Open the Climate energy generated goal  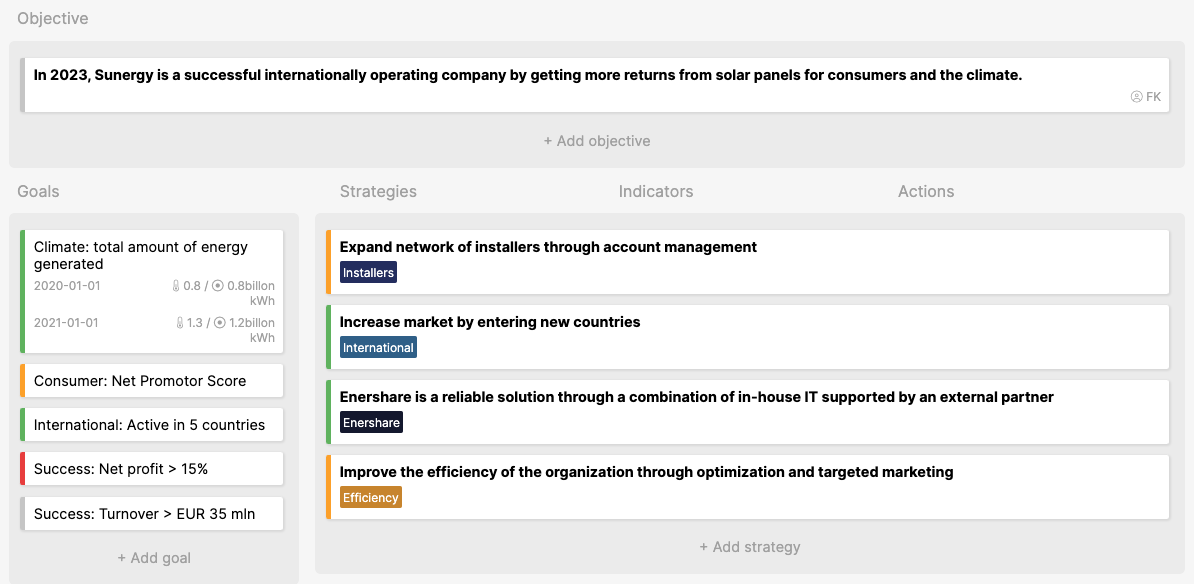click(x=152, y=292)
